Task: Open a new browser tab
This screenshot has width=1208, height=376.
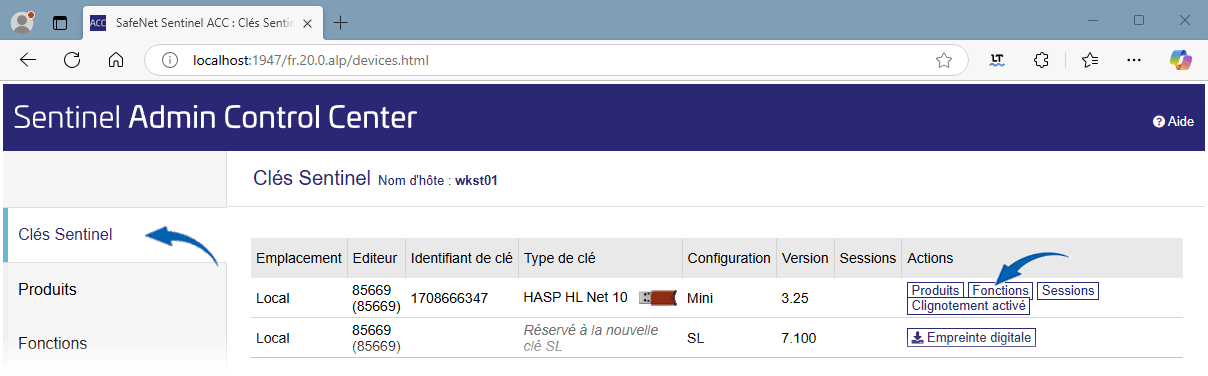Action: (x=341, y=22)
